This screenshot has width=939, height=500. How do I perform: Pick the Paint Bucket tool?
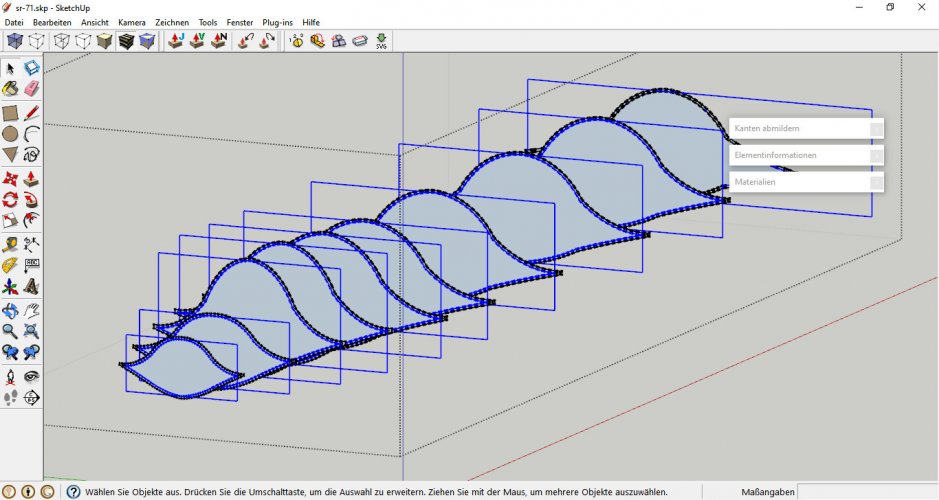tap(10, 89)
